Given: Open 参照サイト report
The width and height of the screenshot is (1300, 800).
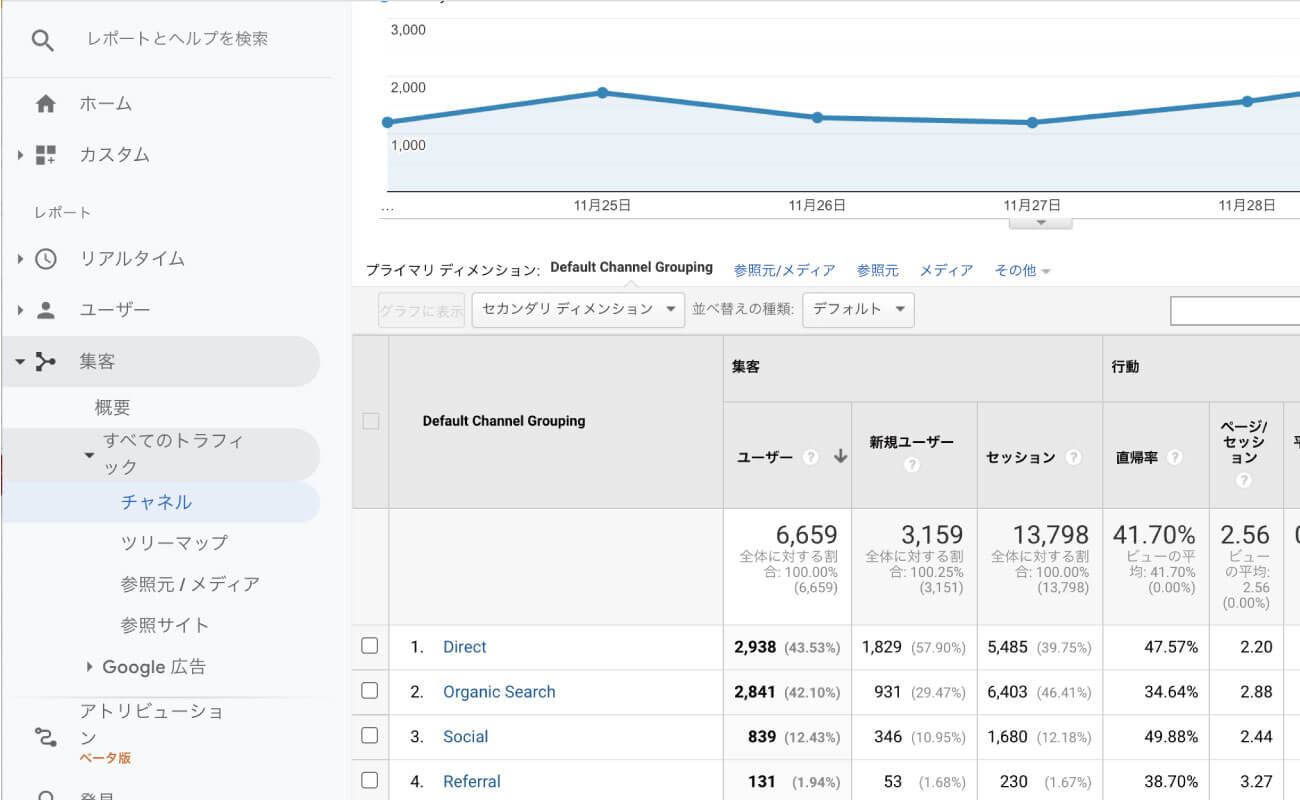Looking at the screenshot, I should pyautogui.click(x=165, y=626).
